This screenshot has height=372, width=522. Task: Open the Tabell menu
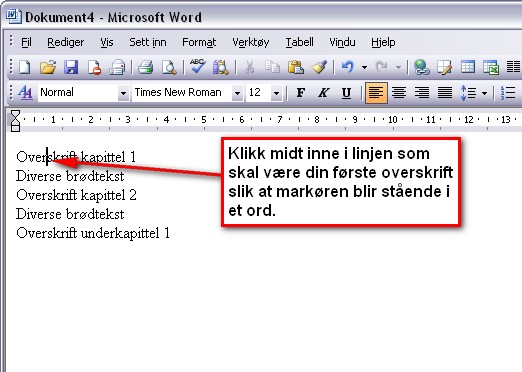coord(299,42)
